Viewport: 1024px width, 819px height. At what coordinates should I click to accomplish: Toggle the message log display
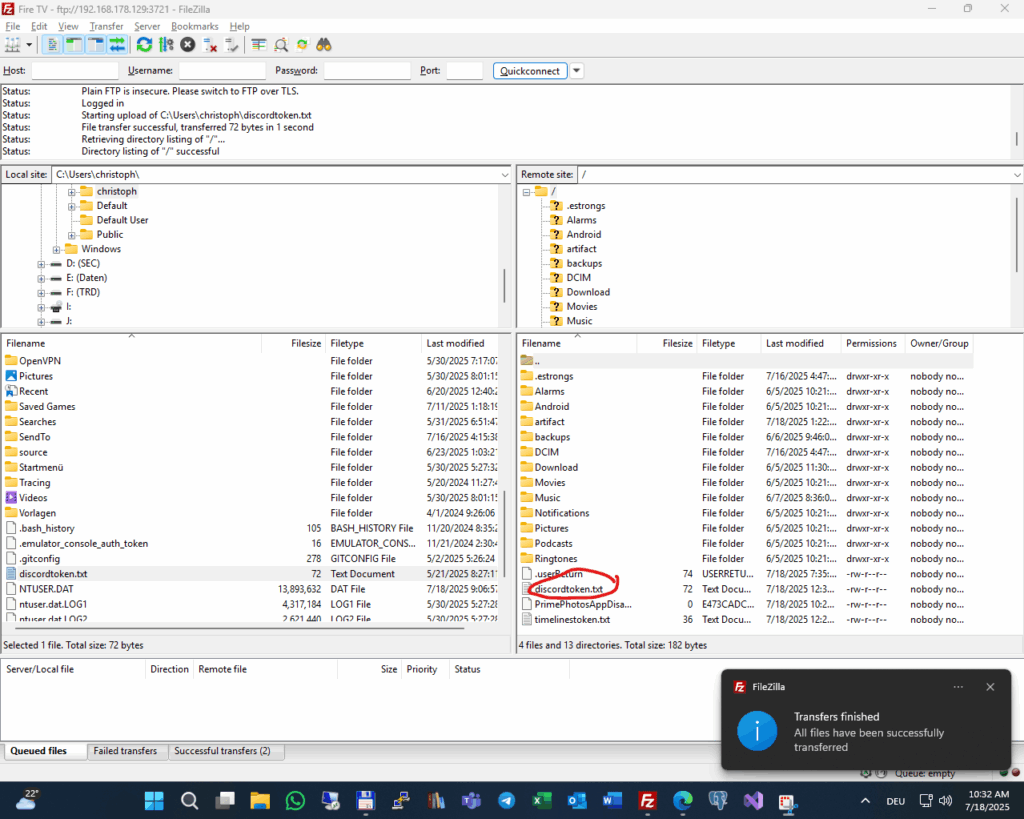click(51, 45)
